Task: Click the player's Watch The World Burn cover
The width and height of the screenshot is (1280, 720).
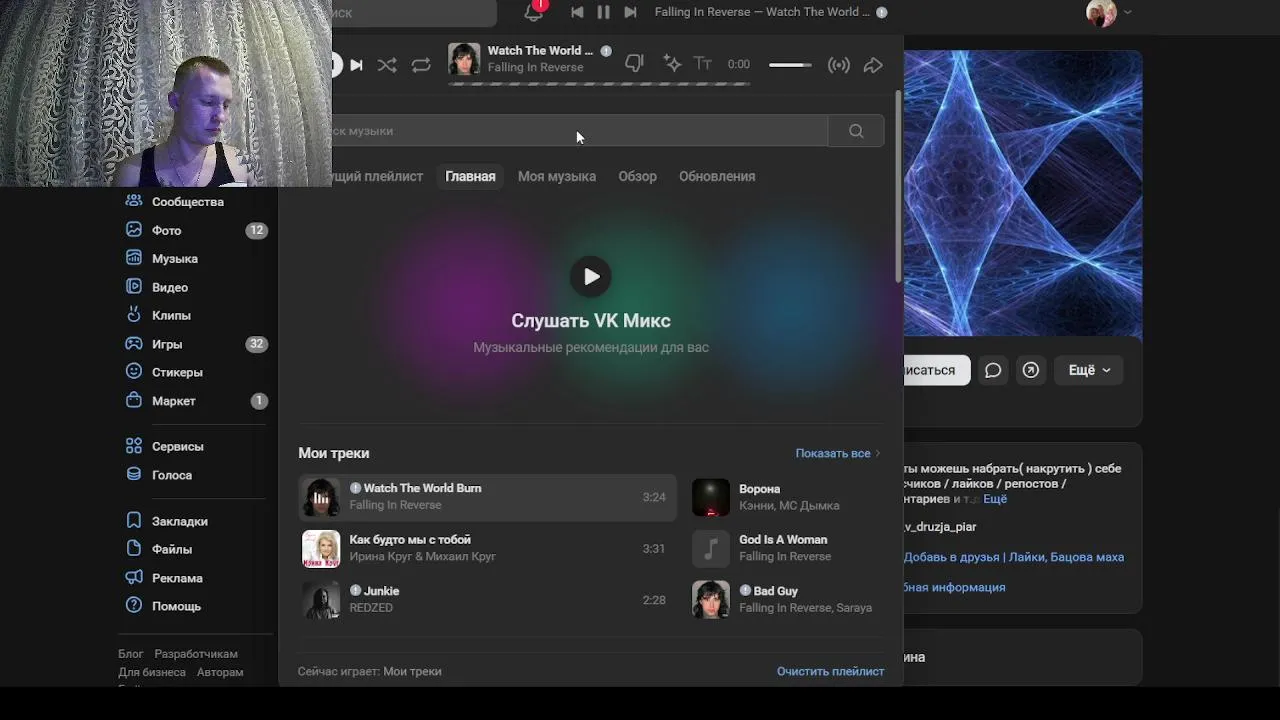Action: point(464,59)
